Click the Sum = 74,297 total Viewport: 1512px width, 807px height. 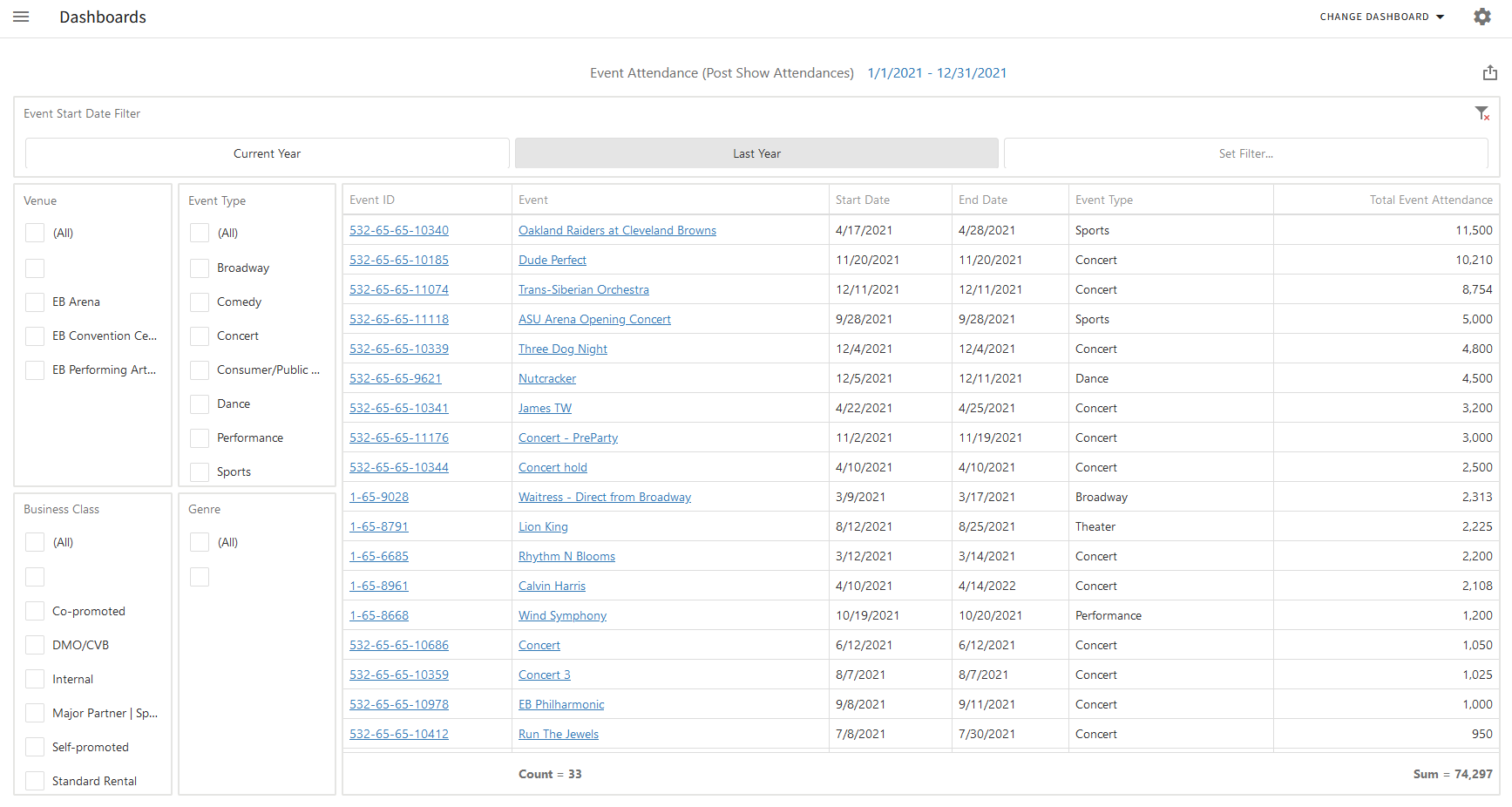click(x=1453, y=774)
